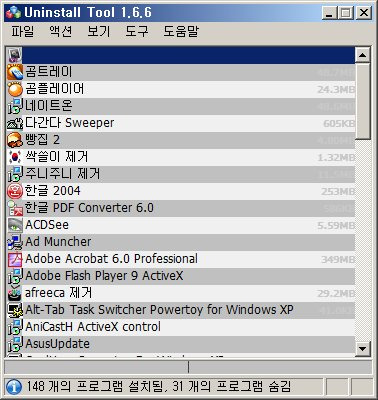
Task: Click the AniCastH ActiveX control icon
Action: click(x=15, y=327)
